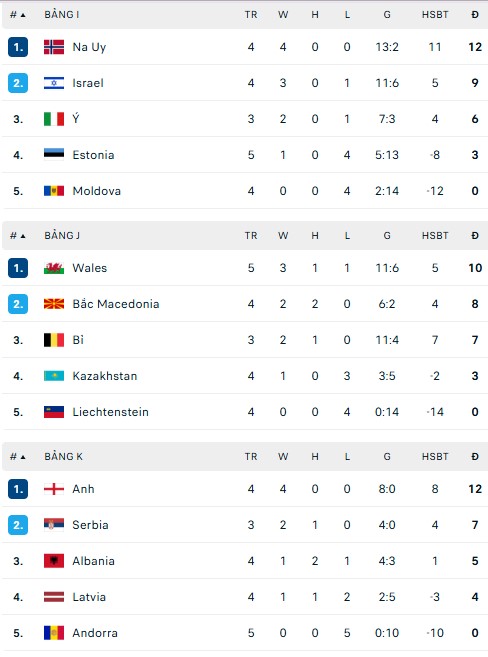Click the Norway flag icon
488x657 pixels.
(54, 47)
